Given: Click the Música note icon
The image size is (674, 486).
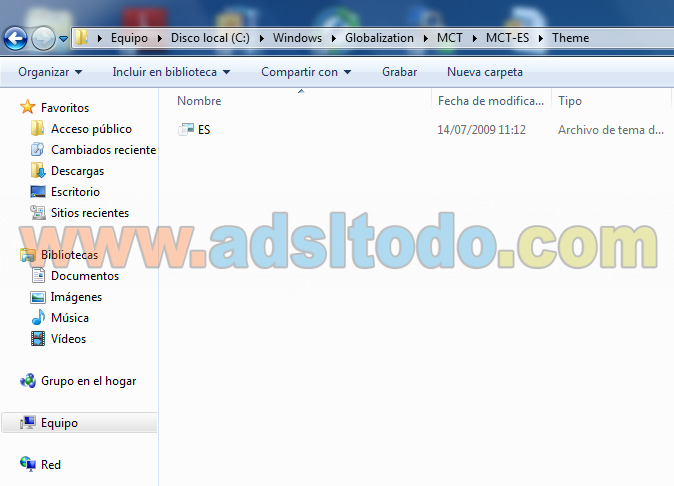Looking at the screenshot, I should [x=38, y=318].
